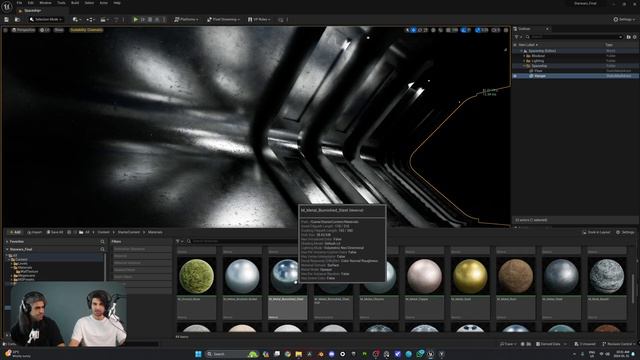Open the camera speed setting
Image resolution: width=640 pixels, height=360 pixels.
pos(495,30)
